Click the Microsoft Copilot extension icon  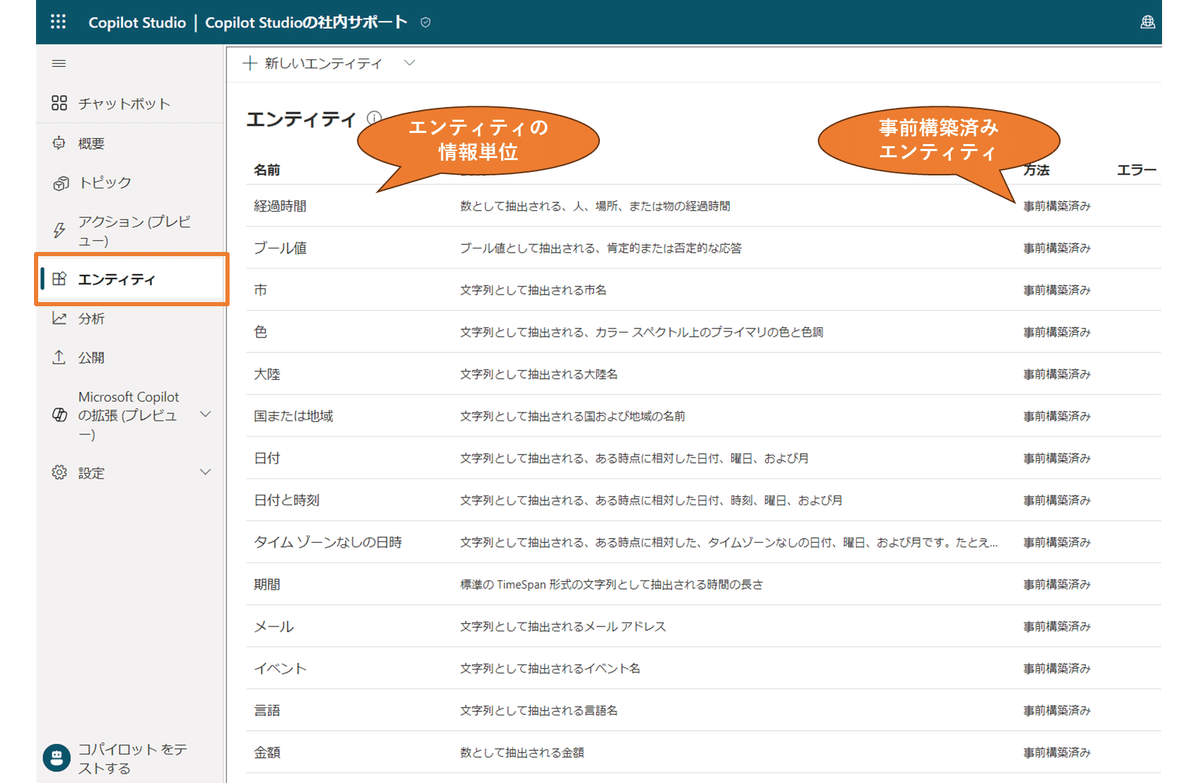(59, 415)
